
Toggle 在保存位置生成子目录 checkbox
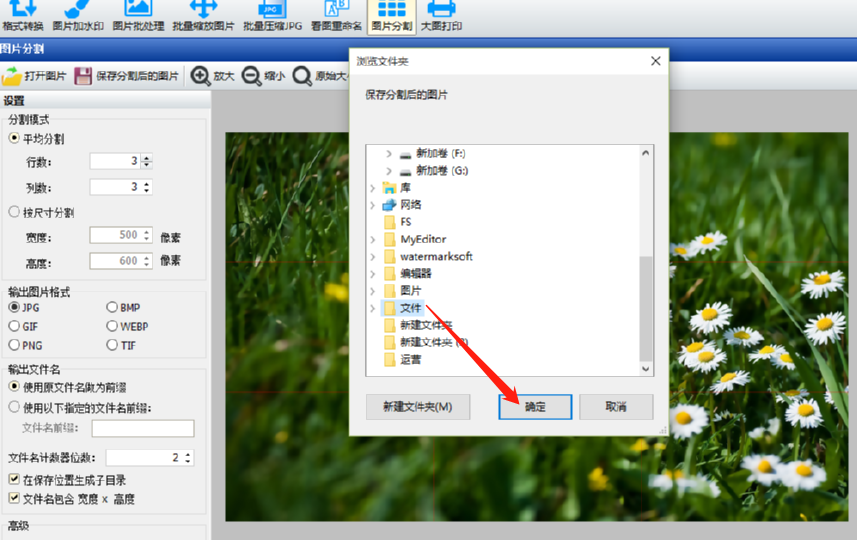coord(14,479)
